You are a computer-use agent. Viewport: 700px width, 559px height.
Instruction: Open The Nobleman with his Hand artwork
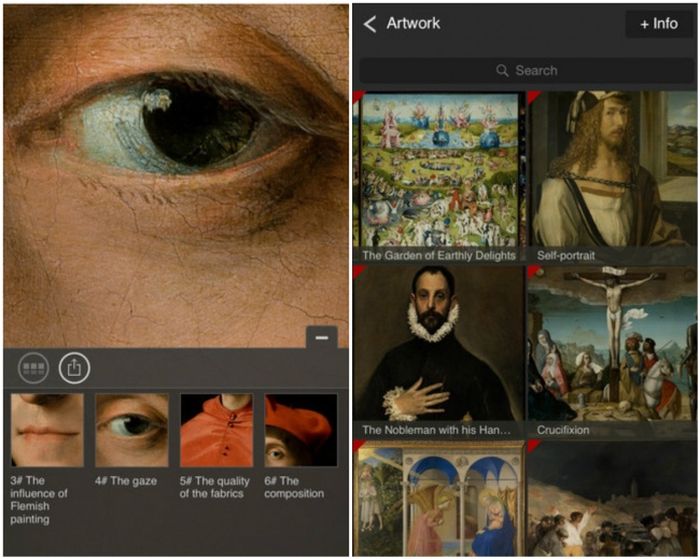438,351
